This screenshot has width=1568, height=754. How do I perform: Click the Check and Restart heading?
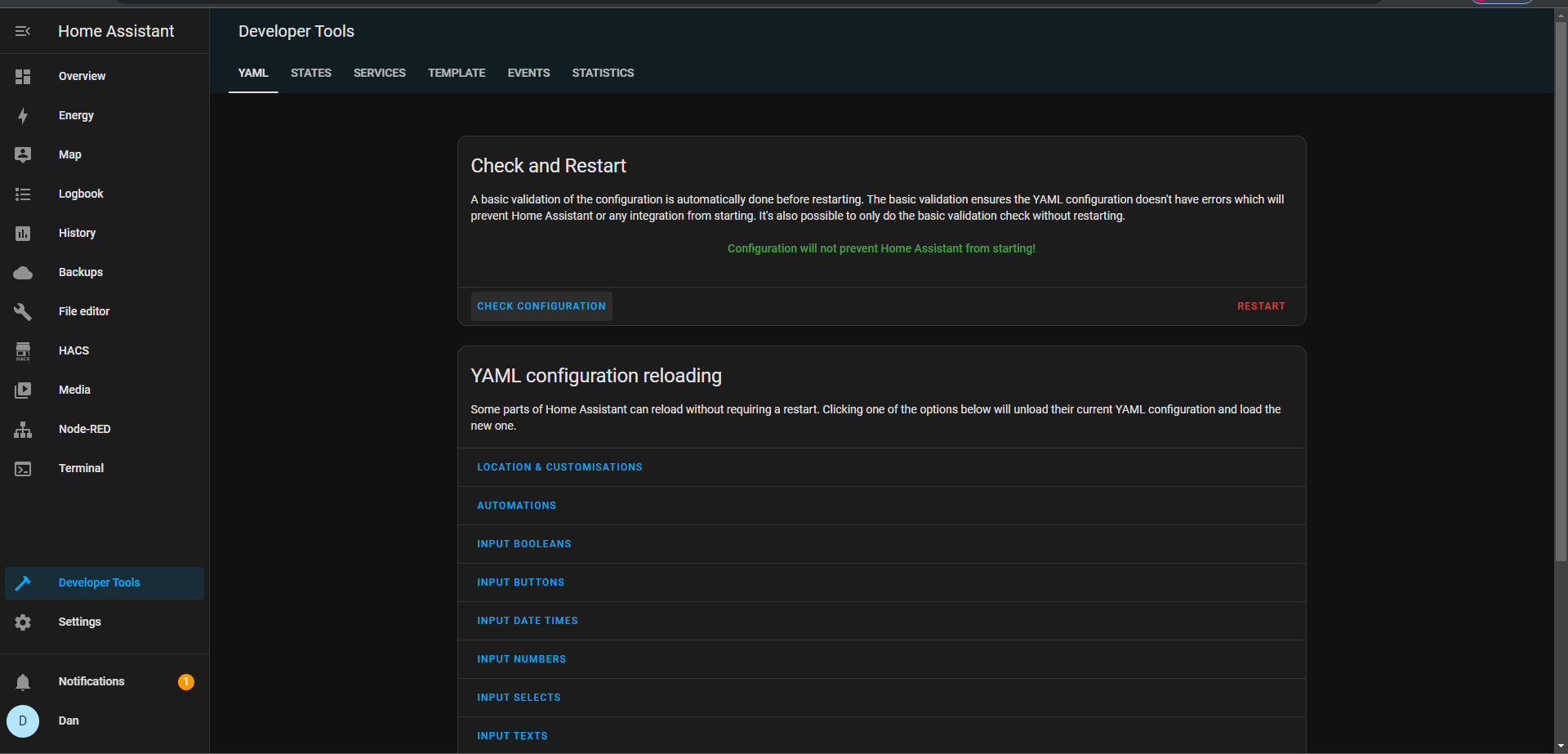click(x=548, y=166)
